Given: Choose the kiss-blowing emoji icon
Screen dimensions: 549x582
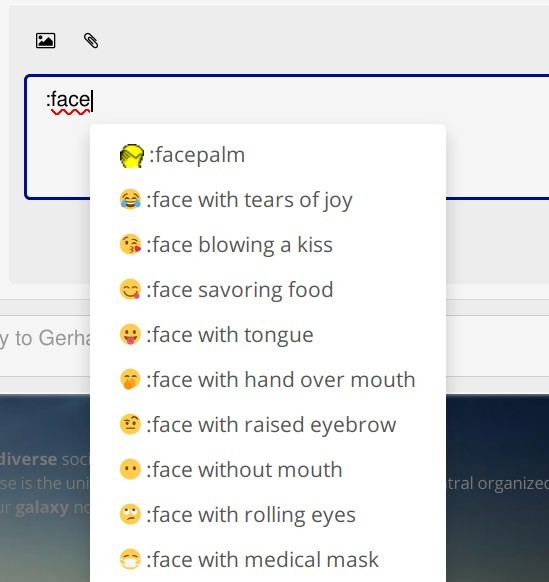Looking at the screenshot, I should pyautogui.click(x=130, y=245).
